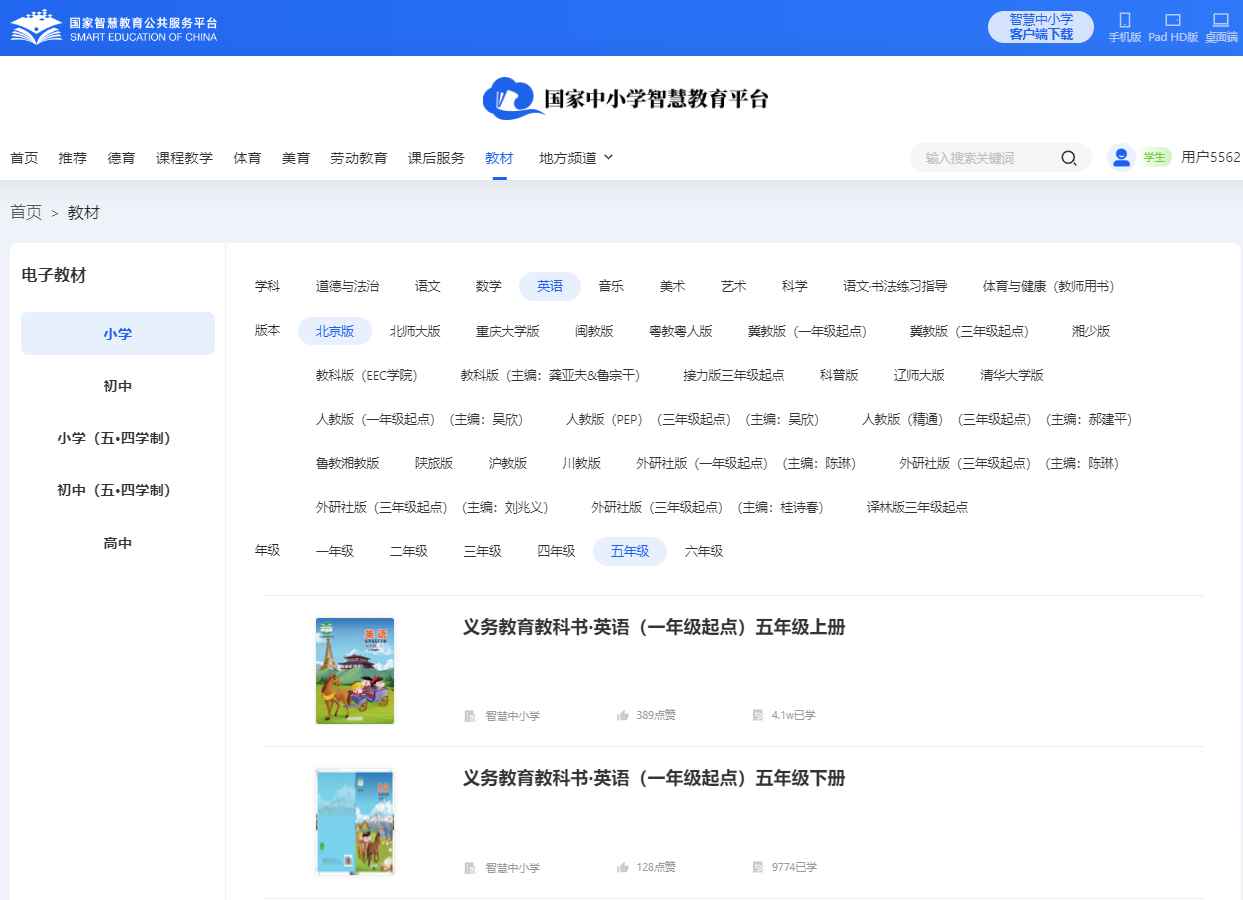Download the 智慧中小学 客户端 client
This screenshot has width=1243, height=900.
[1041, 27]
